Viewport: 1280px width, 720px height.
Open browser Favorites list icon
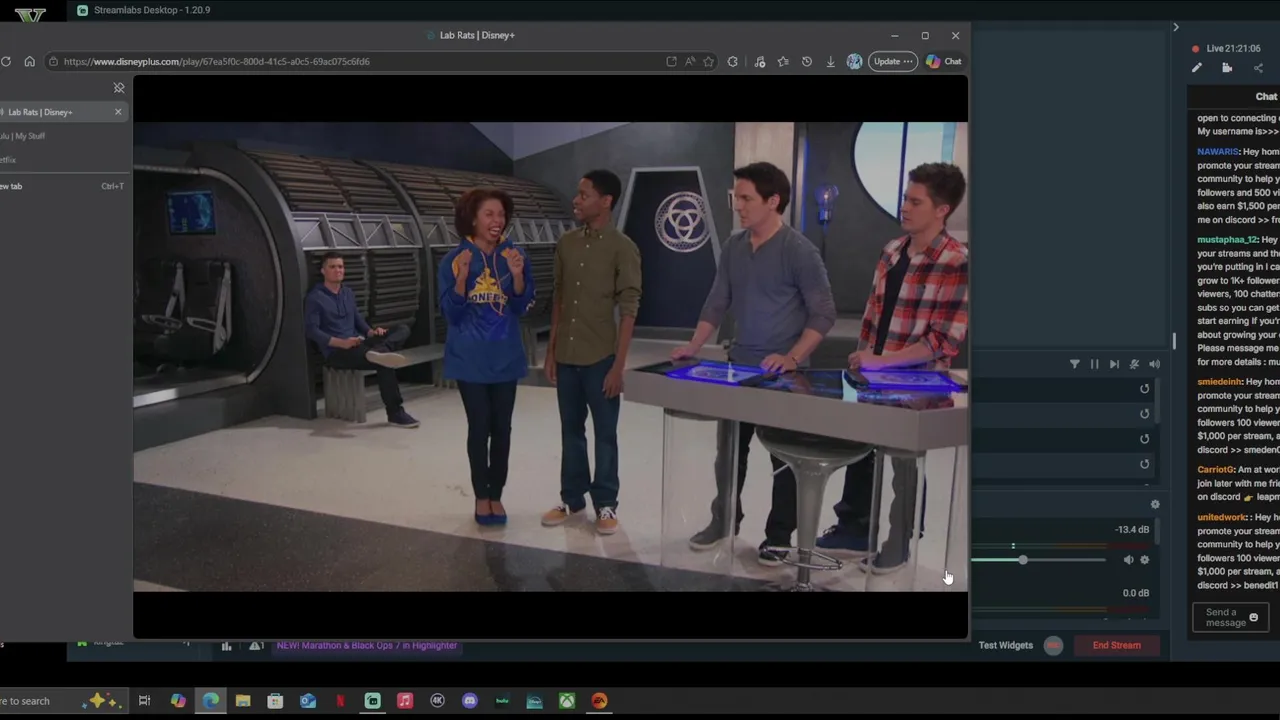[x=783, y=61]
